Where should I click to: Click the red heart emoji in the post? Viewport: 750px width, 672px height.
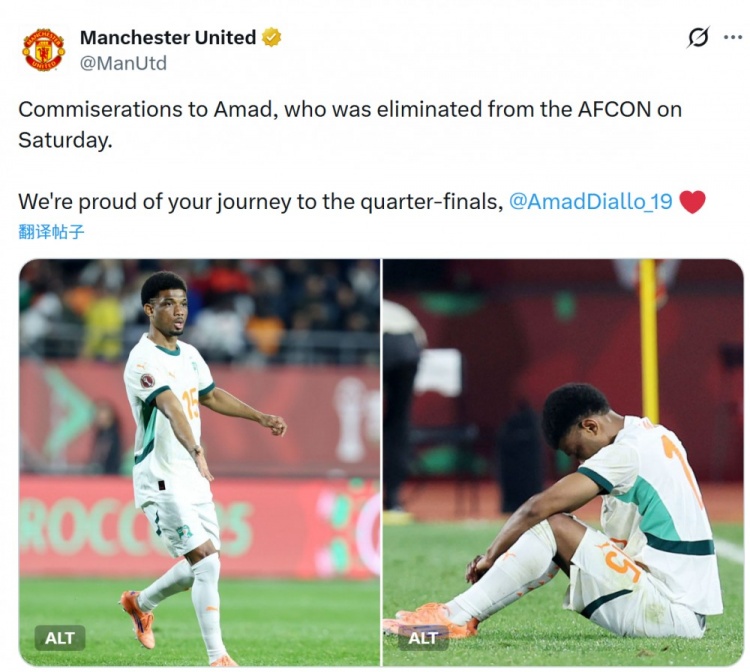pos(692,201)
